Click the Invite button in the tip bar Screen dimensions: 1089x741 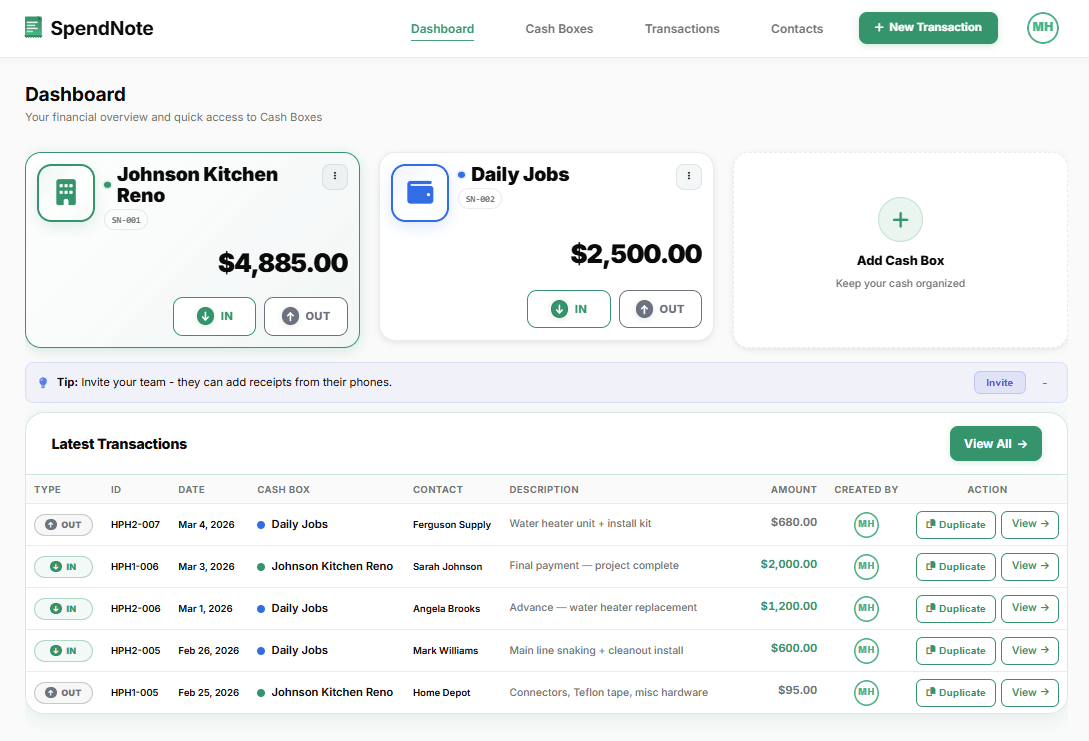(x=999, y=382)
